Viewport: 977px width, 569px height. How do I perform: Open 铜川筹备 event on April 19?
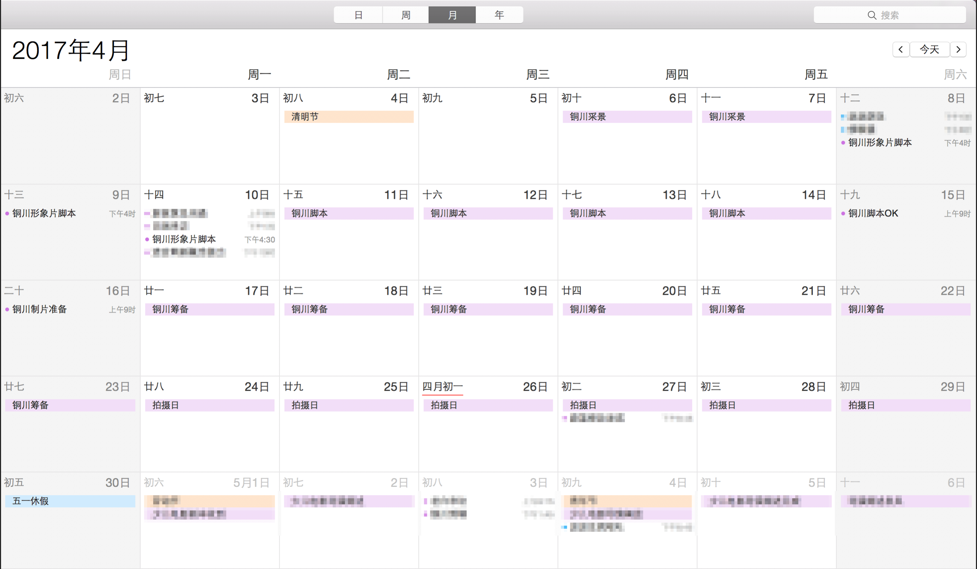click(x=488, y=309)
